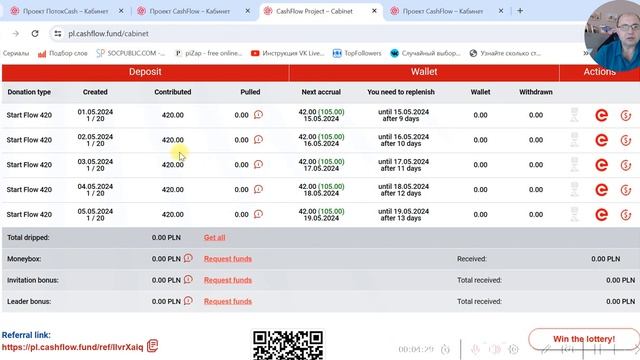Reload the page with the browser refresh button
Viewport: 640px width, 360px height.
click(35, 33)
